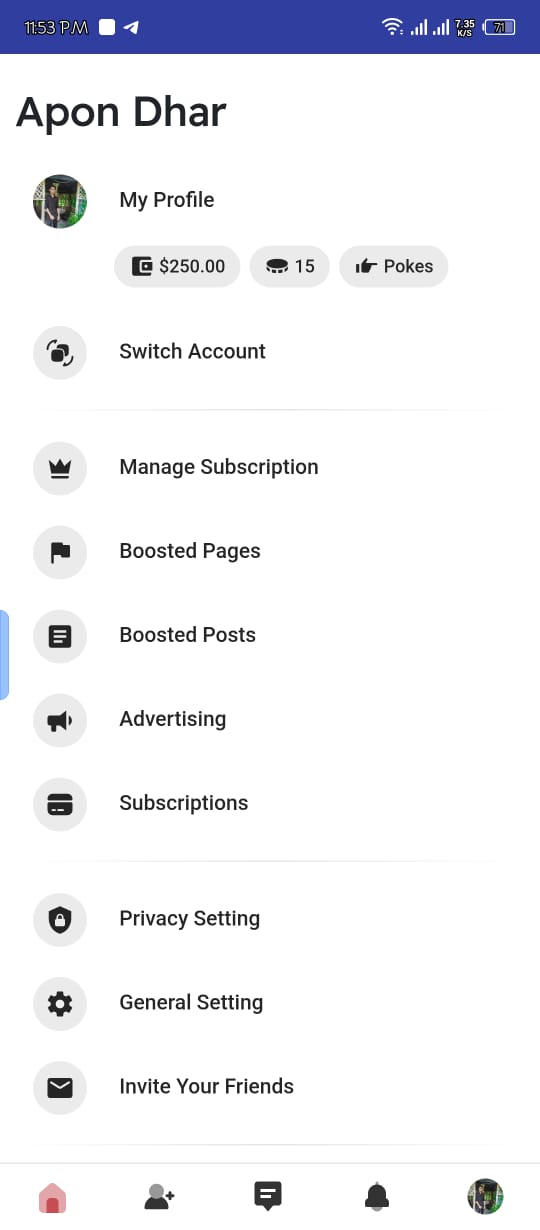
Task: Open the My Profile link
Action: (167, 200)
